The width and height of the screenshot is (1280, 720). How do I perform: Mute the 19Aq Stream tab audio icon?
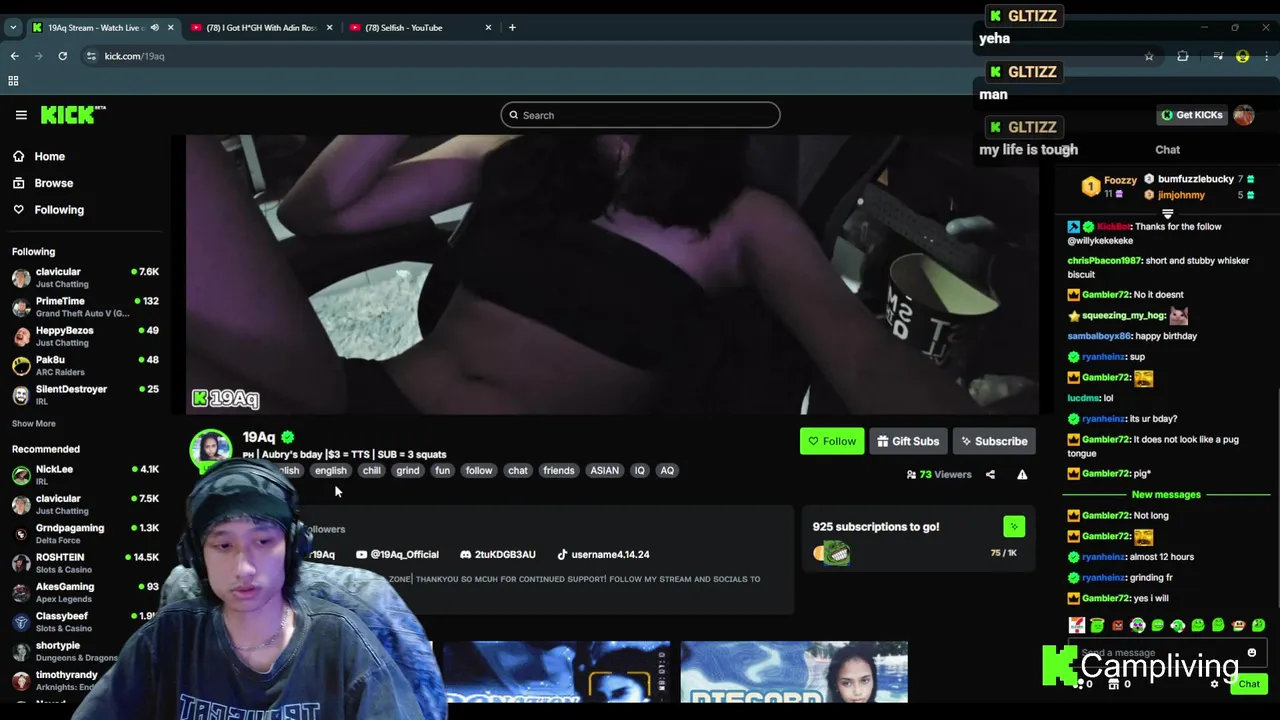(x=154, y=27)
